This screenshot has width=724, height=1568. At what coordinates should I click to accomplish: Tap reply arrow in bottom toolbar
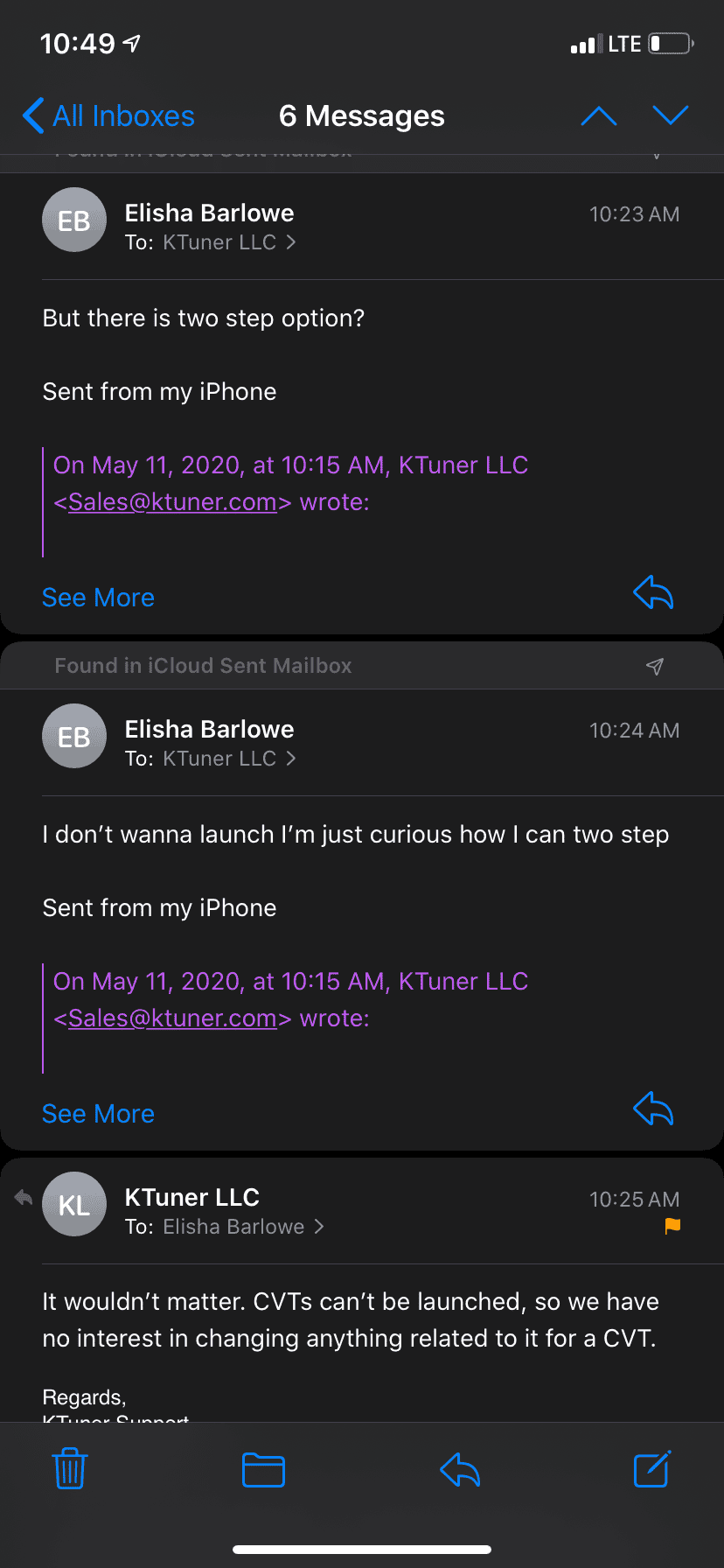(x=460, y=1469)
